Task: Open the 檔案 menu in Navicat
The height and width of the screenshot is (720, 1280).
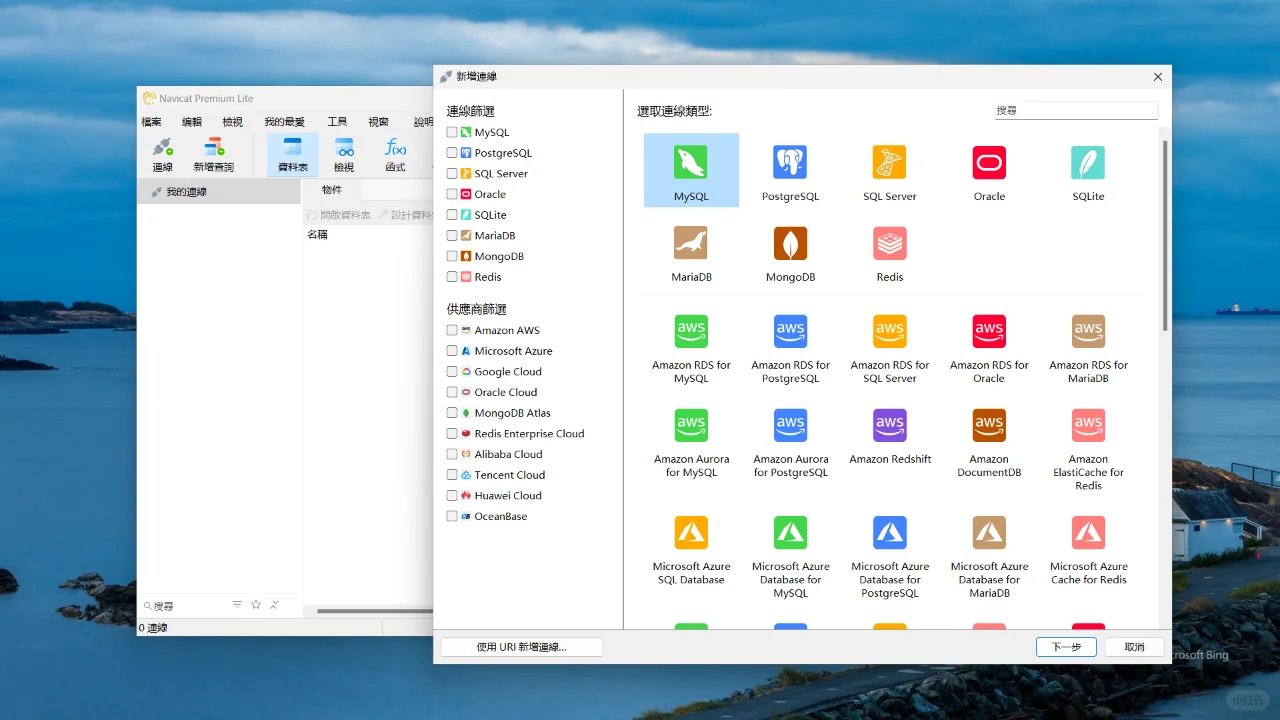Action: [152, 122]
